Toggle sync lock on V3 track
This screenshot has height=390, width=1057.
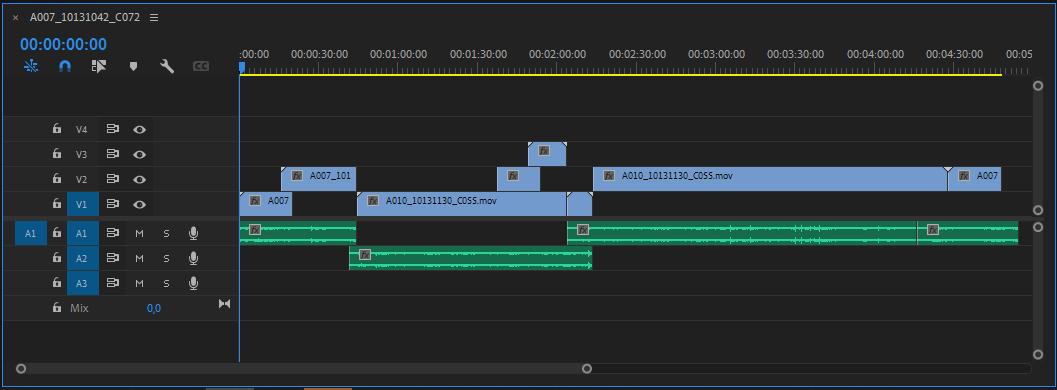pos(113,154)
